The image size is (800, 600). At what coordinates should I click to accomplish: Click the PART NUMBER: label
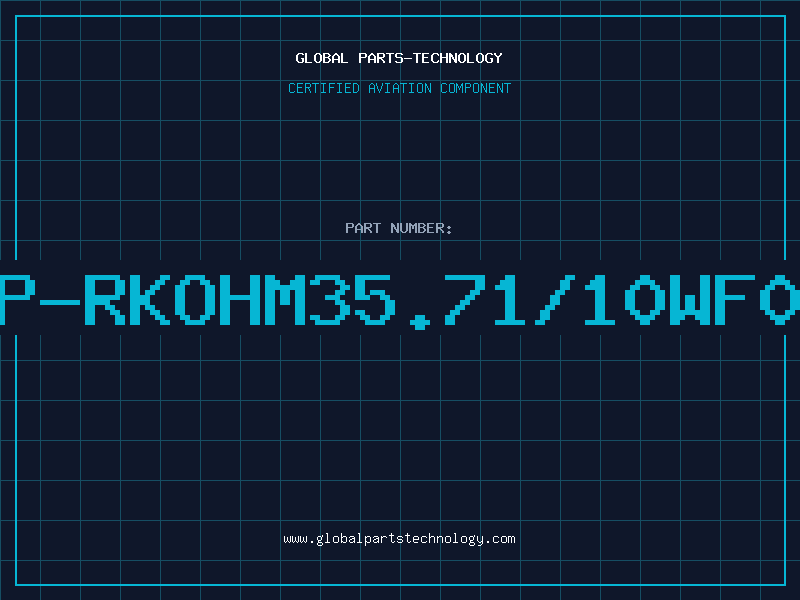[x=399, y=228]
